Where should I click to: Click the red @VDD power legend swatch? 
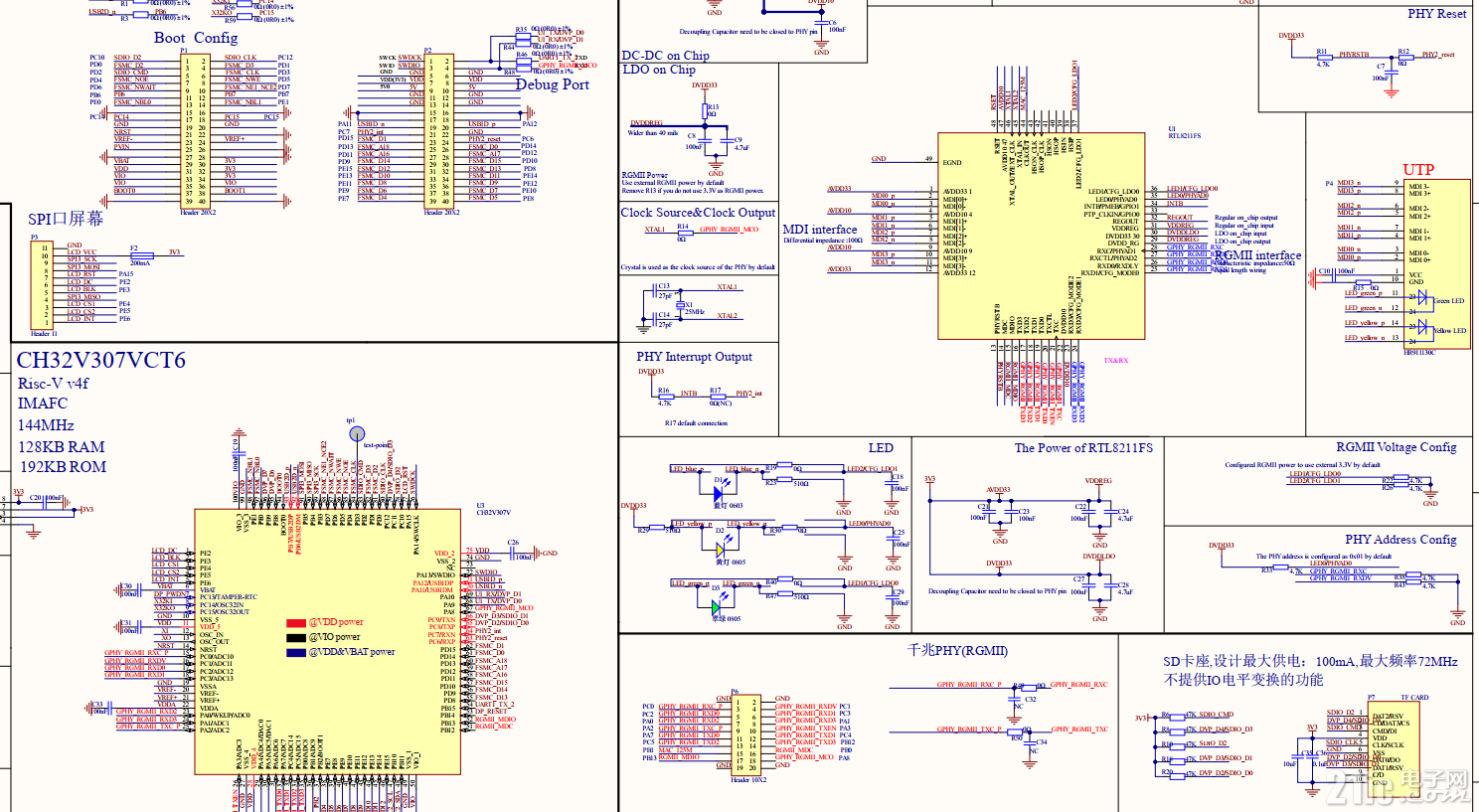click(295, 623)
